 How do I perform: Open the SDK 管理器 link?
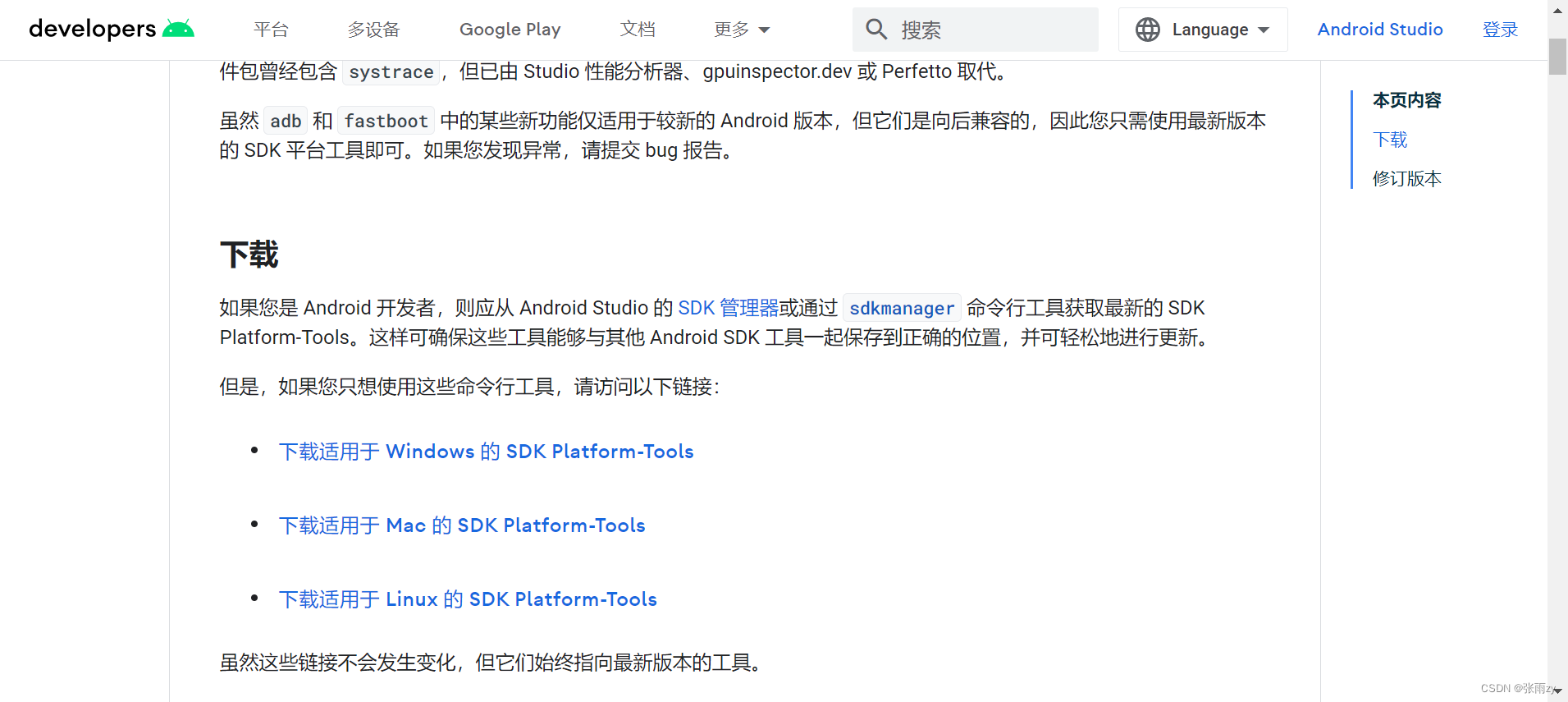(x=728, y=308)
